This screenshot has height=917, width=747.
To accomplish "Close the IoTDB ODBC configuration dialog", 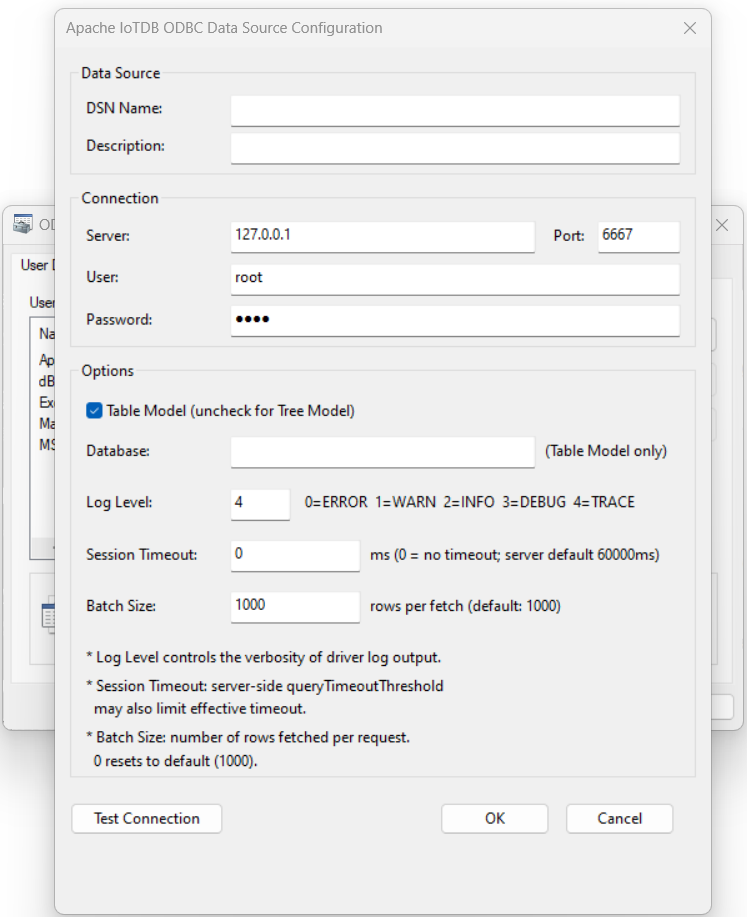I will 689,28.
